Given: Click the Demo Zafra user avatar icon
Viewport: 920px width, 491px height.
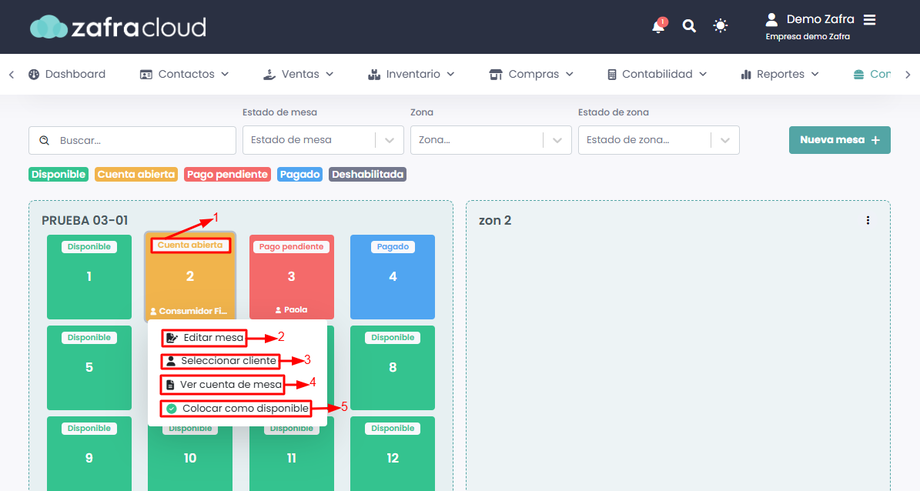Looking at the screenshot, I should point(772,19).
